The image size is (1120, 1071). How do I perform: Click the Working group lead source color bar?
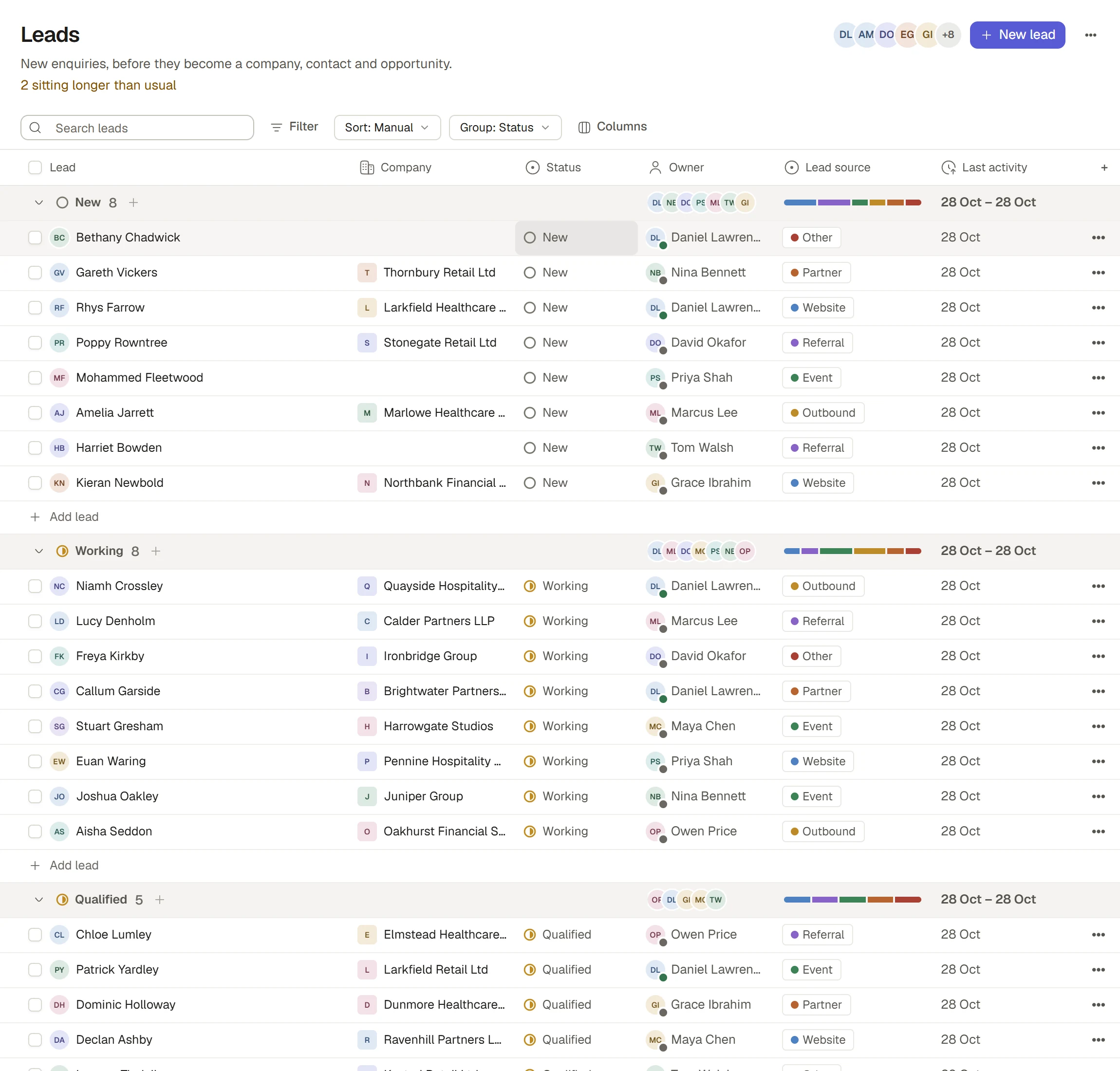point(852,551)
